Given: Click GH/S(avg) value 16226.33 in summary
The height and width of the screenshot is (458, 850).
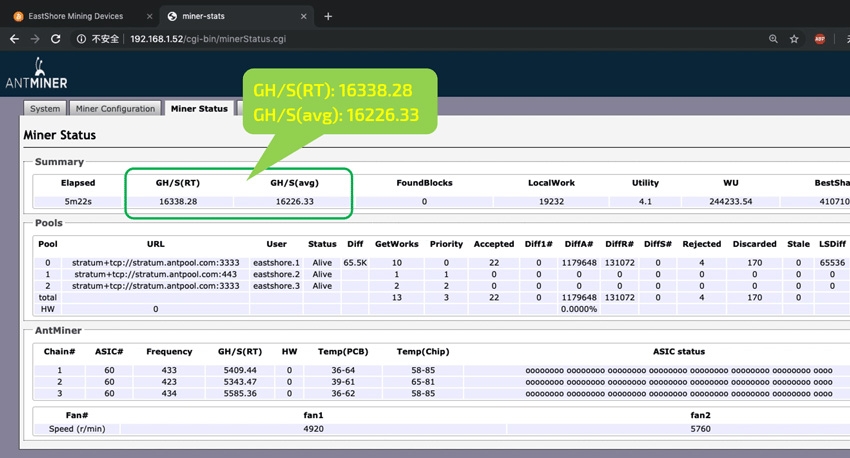Looking at the screenshot, I should pos(294,201).
